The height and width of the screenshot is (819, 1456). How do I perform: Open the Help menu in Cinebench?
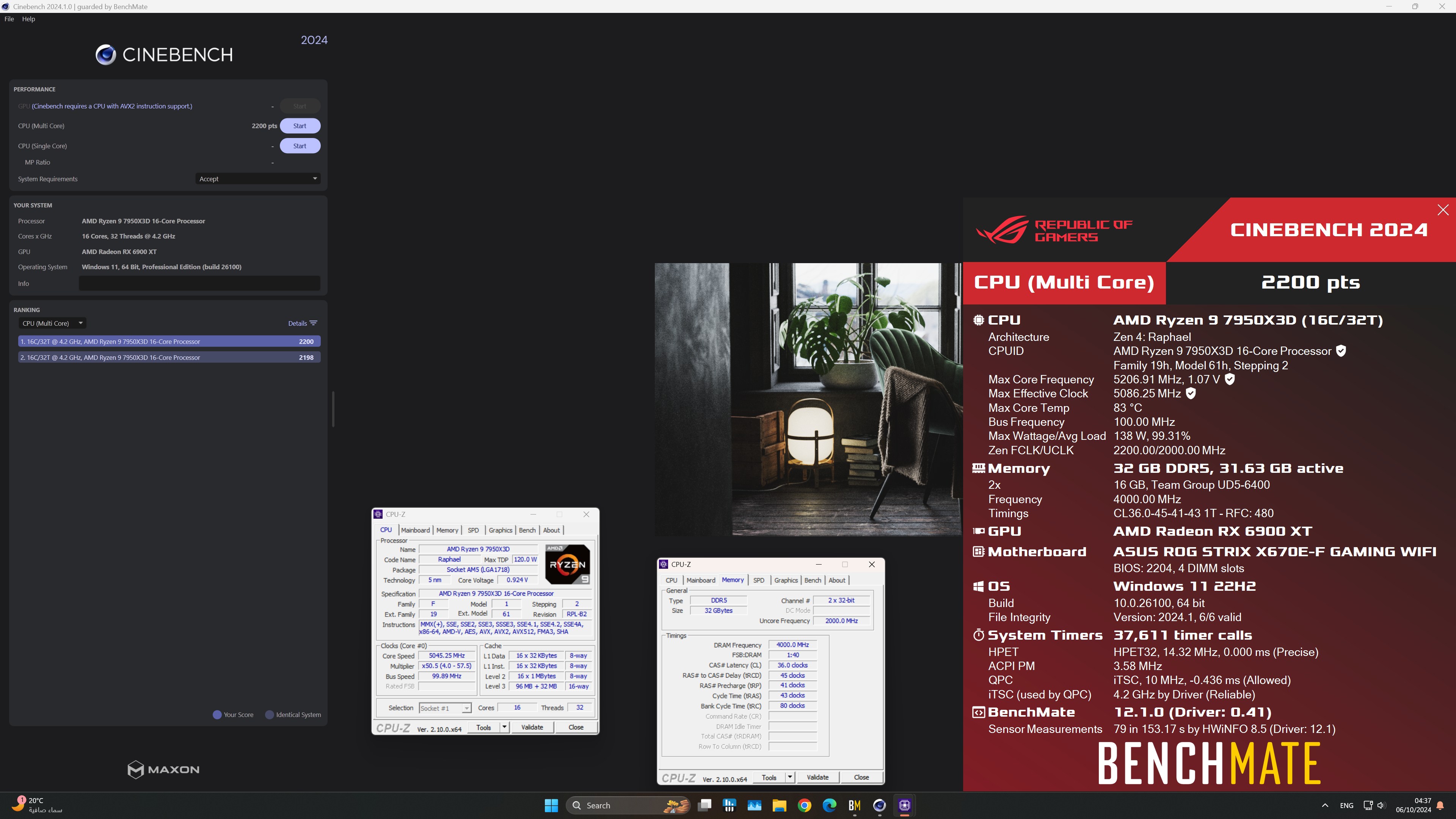point(28,19)
